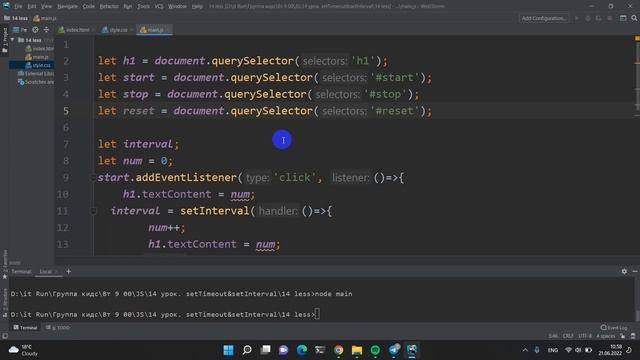This screenshot has width=640, height=360.
Task: Toggle the Favorites side tab with star
Action: 4,263
